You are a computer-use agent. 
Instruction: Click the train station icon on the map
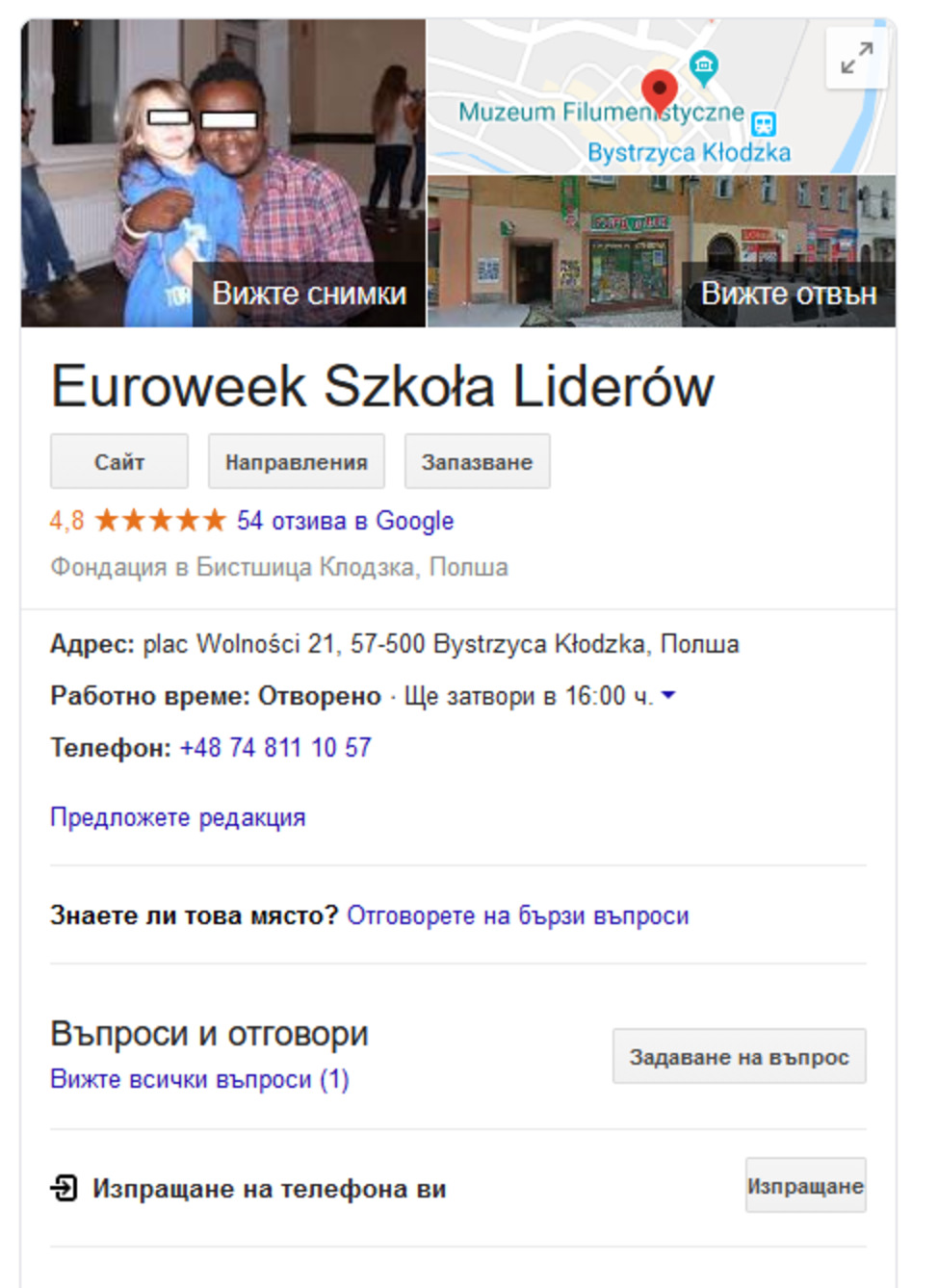(764, 123)
